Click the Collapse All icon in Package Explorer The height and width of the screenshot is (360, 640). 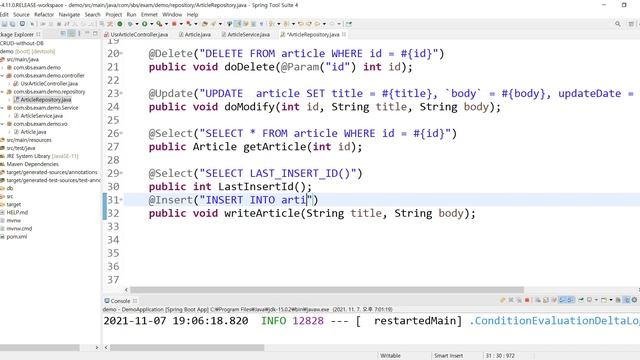(x=63, y=34)
